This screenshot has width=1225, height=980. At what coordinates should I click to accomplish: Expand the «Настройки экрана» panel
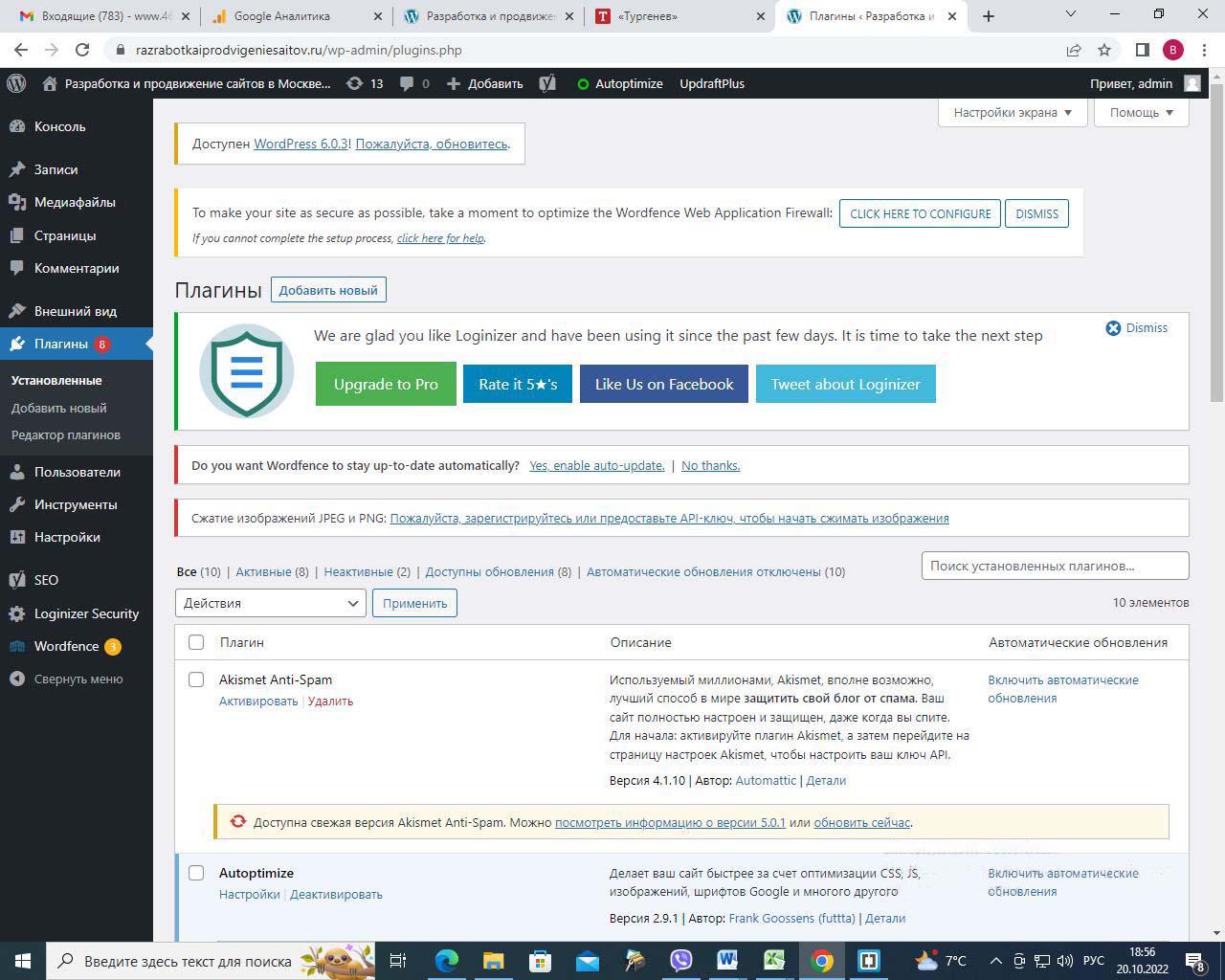click(x=1013, y=112)
